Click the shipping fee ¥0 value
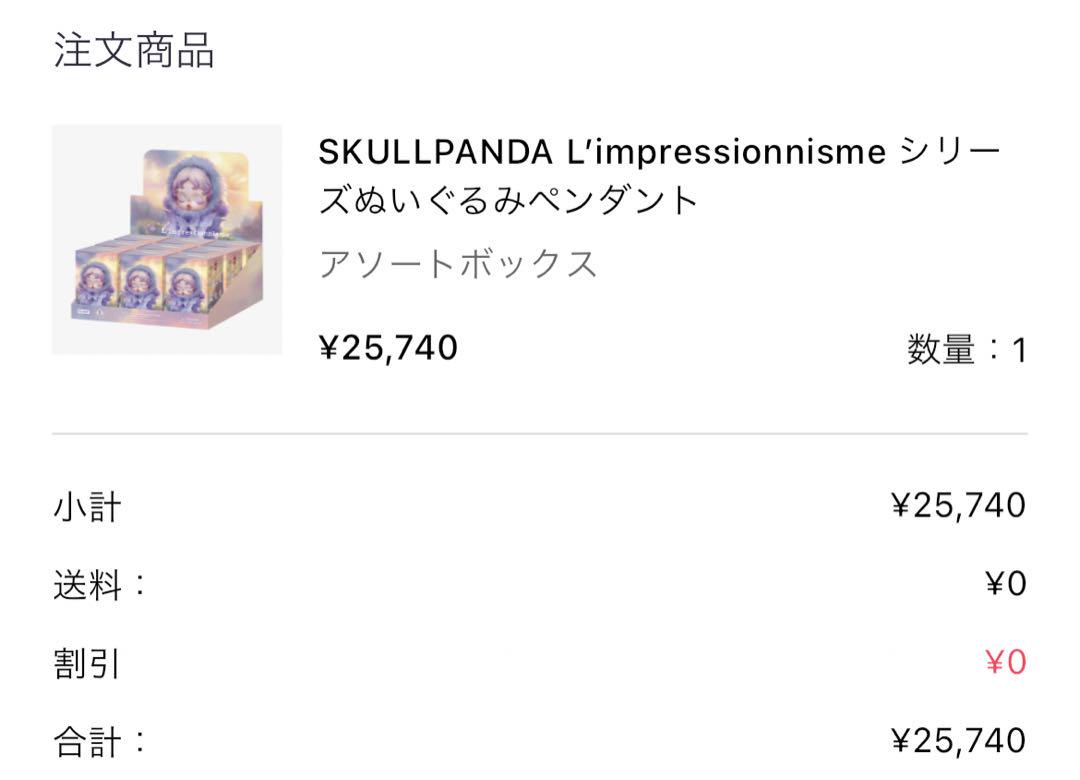1080x780 pixels. point(1006,584)
